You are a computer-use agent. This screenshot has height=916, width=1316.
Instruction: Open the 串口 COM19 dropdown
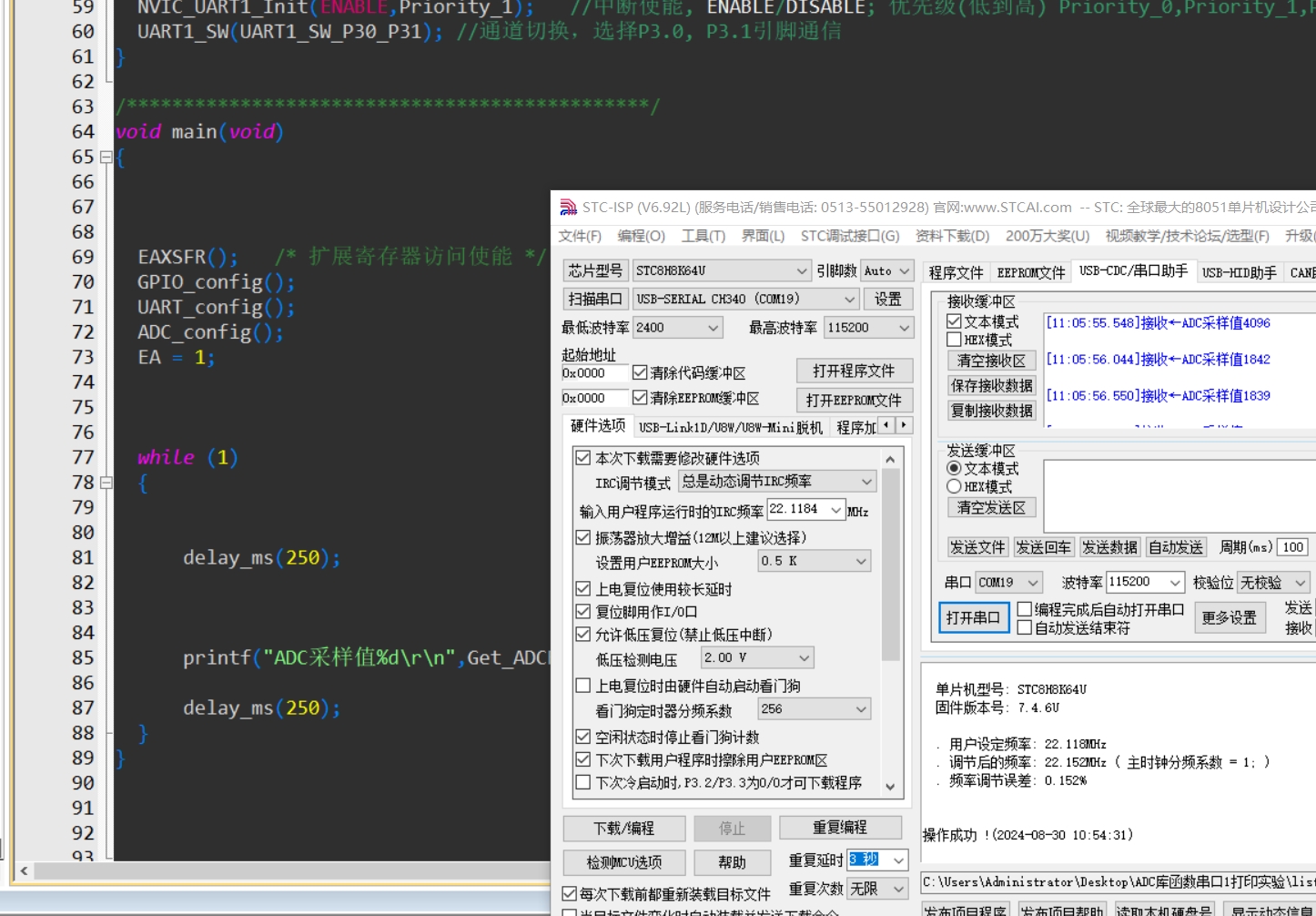pos(1008,582)
